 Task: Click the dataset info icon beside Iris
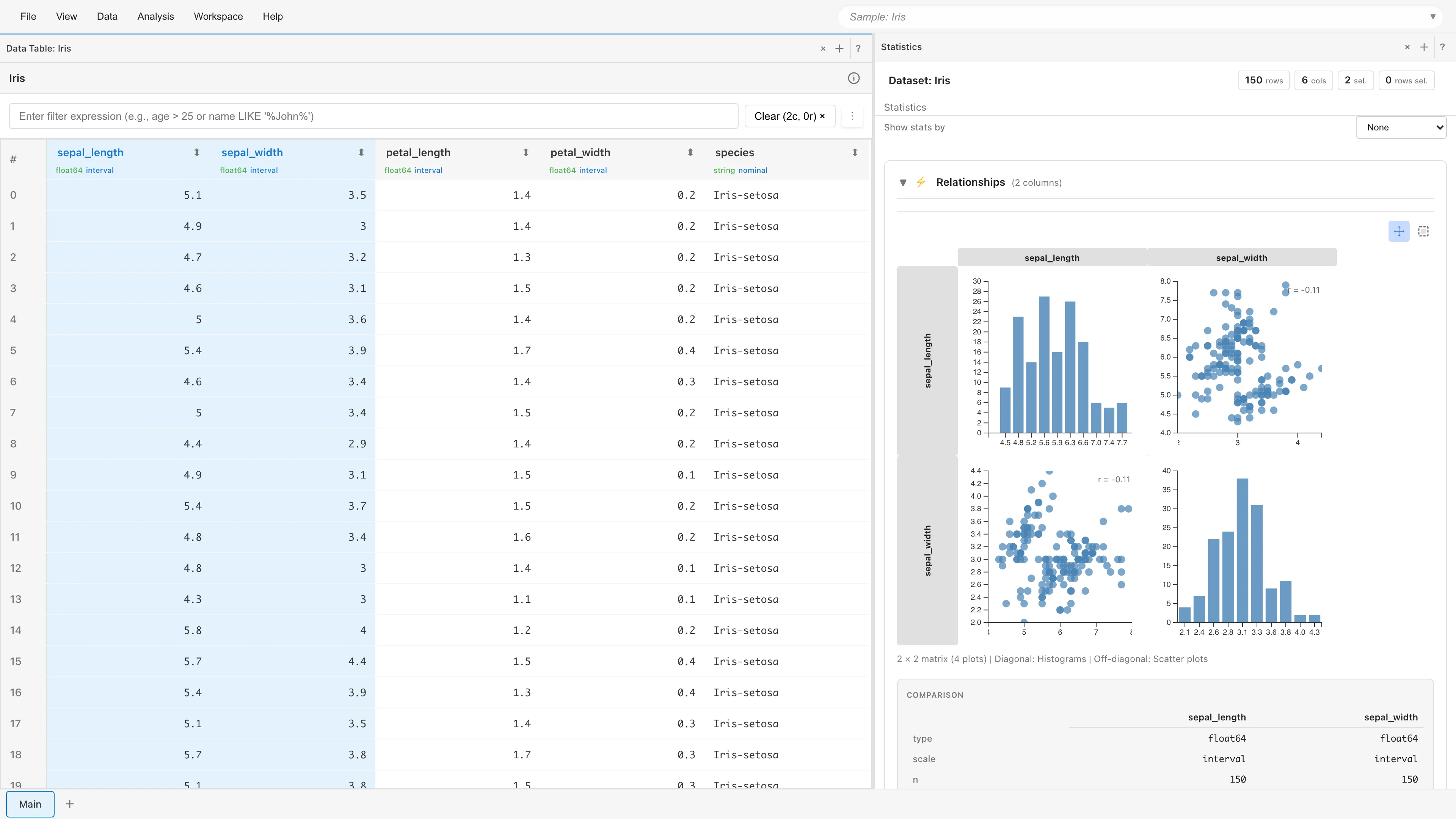(x=854, y=78)
